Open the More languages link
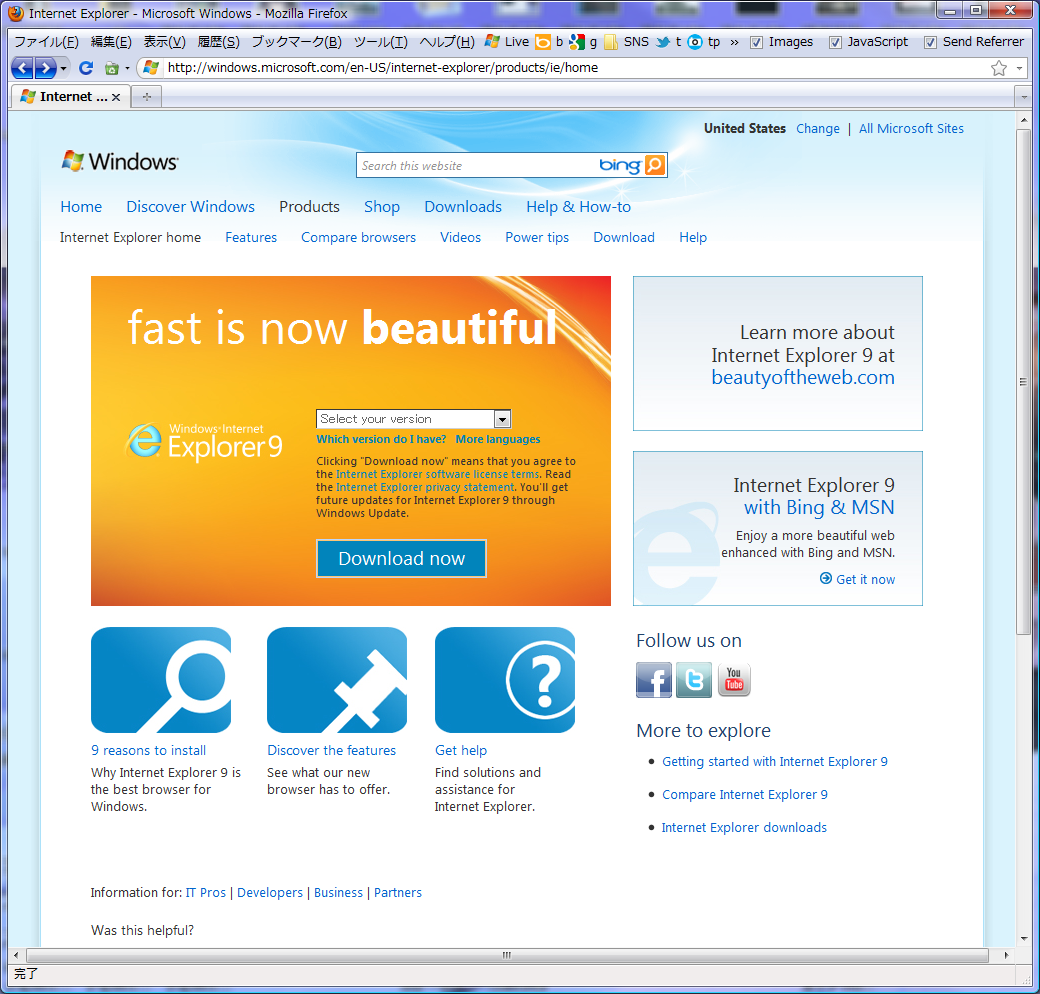The height and width of the screenshot is (994, 1040). (497, 439)
